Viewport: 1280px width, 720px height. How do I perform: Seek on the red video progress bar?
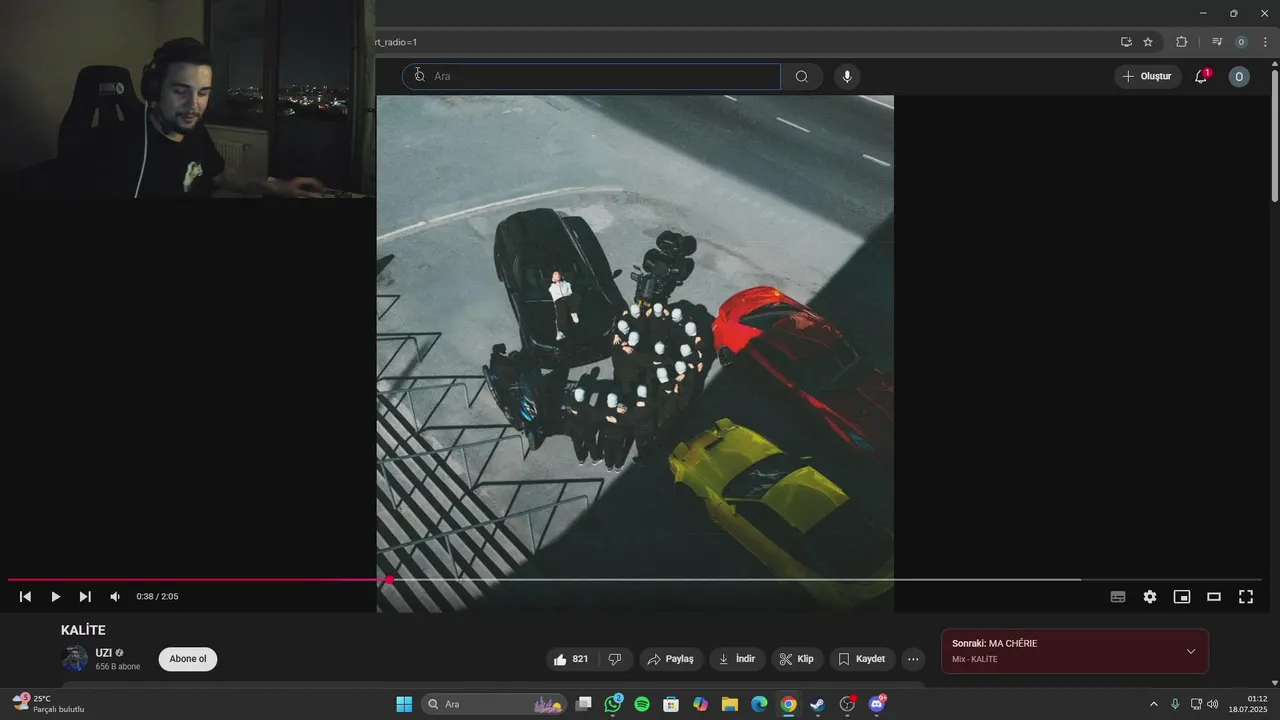coord(635,580)
